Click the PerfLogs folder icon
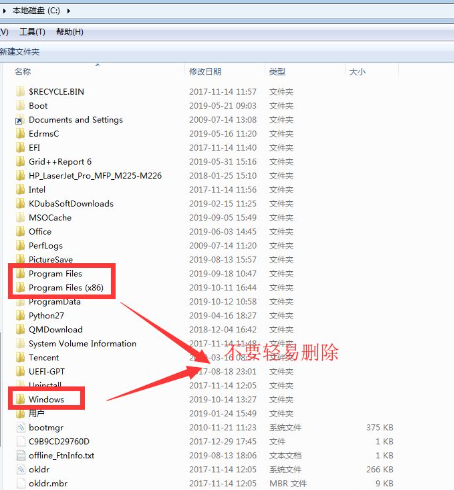This screenshot has width=454, height=490. (20, 245)
